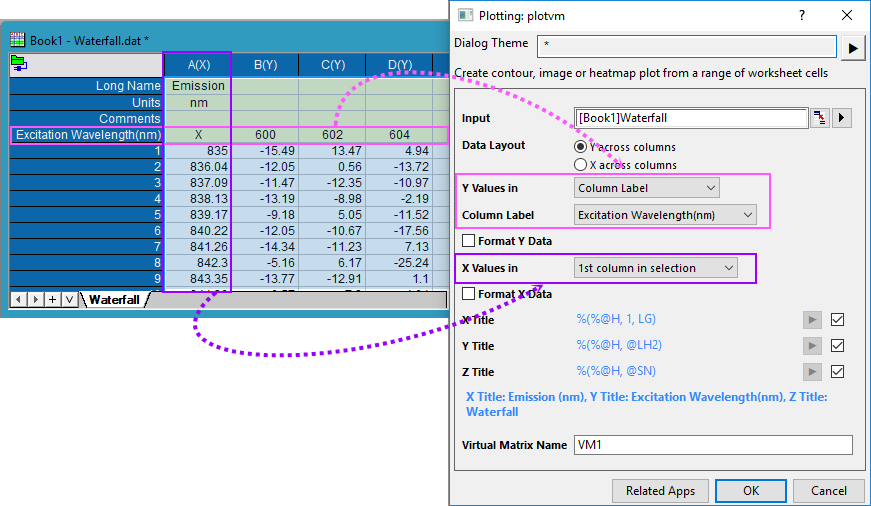Click the X Title arrow button
Screen dimensions: 871x506
tap(812, 320)
